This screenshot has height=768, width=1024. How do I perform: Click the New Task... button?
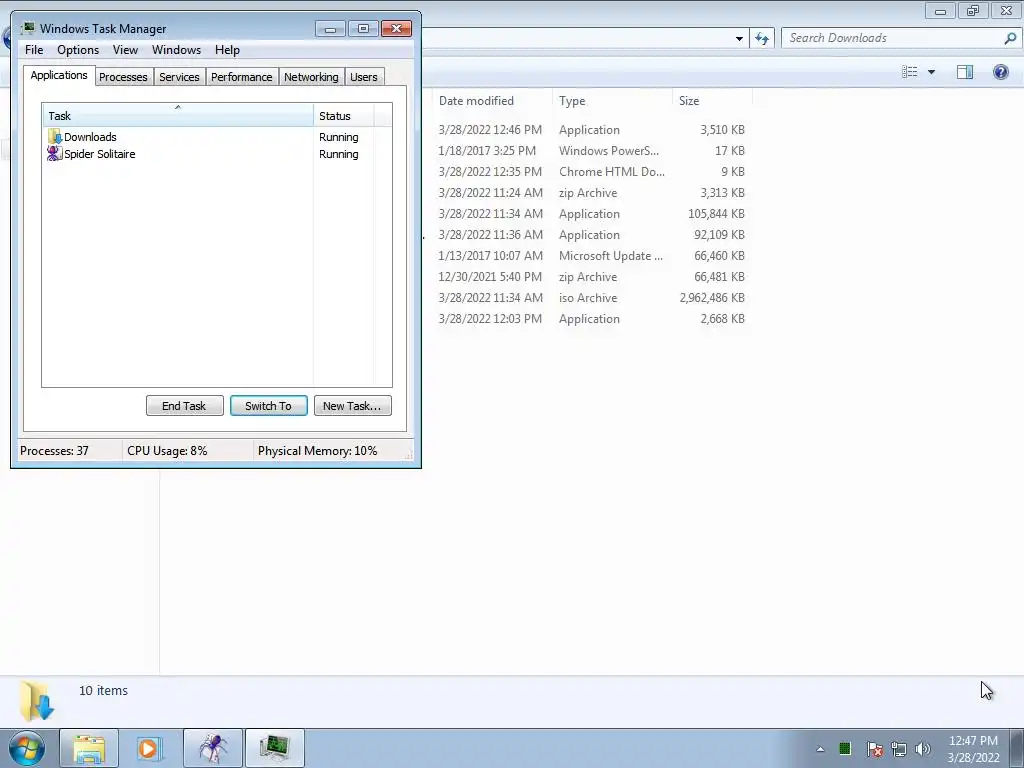coord(353,406)
